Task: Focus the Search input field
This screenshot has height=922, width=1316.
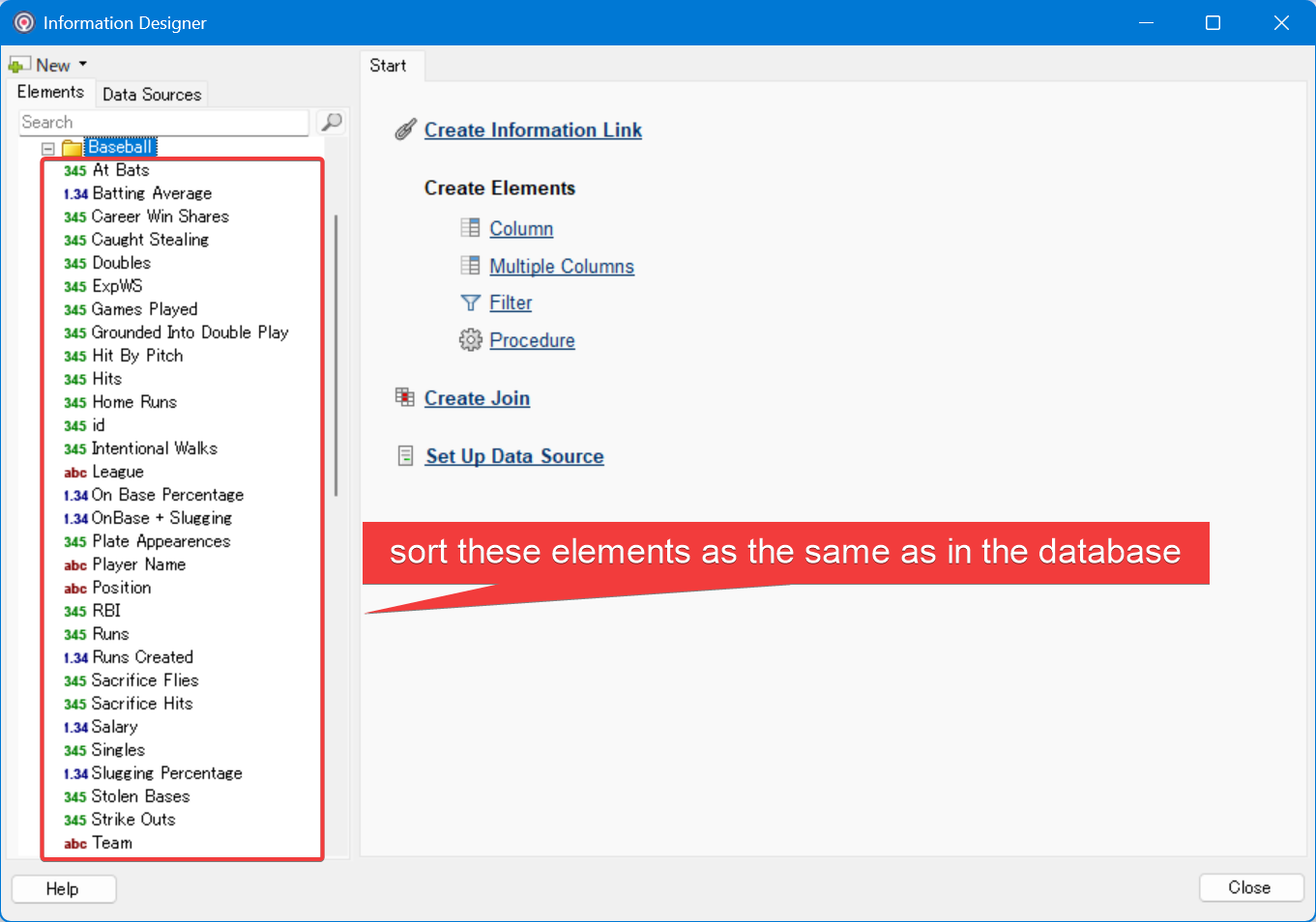Action: (162, 123)
